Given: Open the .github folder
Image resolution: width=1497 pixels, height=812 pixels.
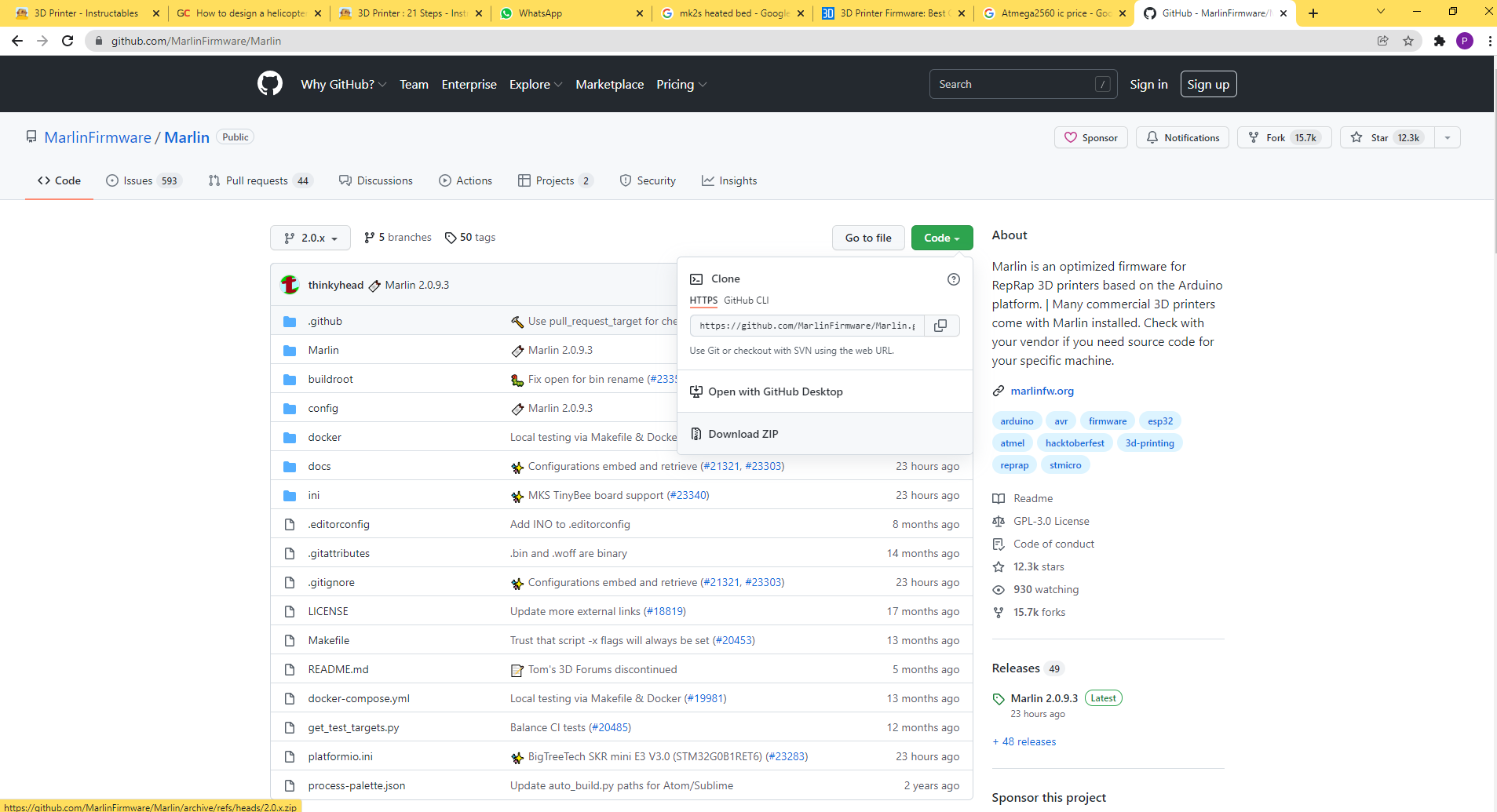Looking at the screenshot, I should (x=325, y=321).
